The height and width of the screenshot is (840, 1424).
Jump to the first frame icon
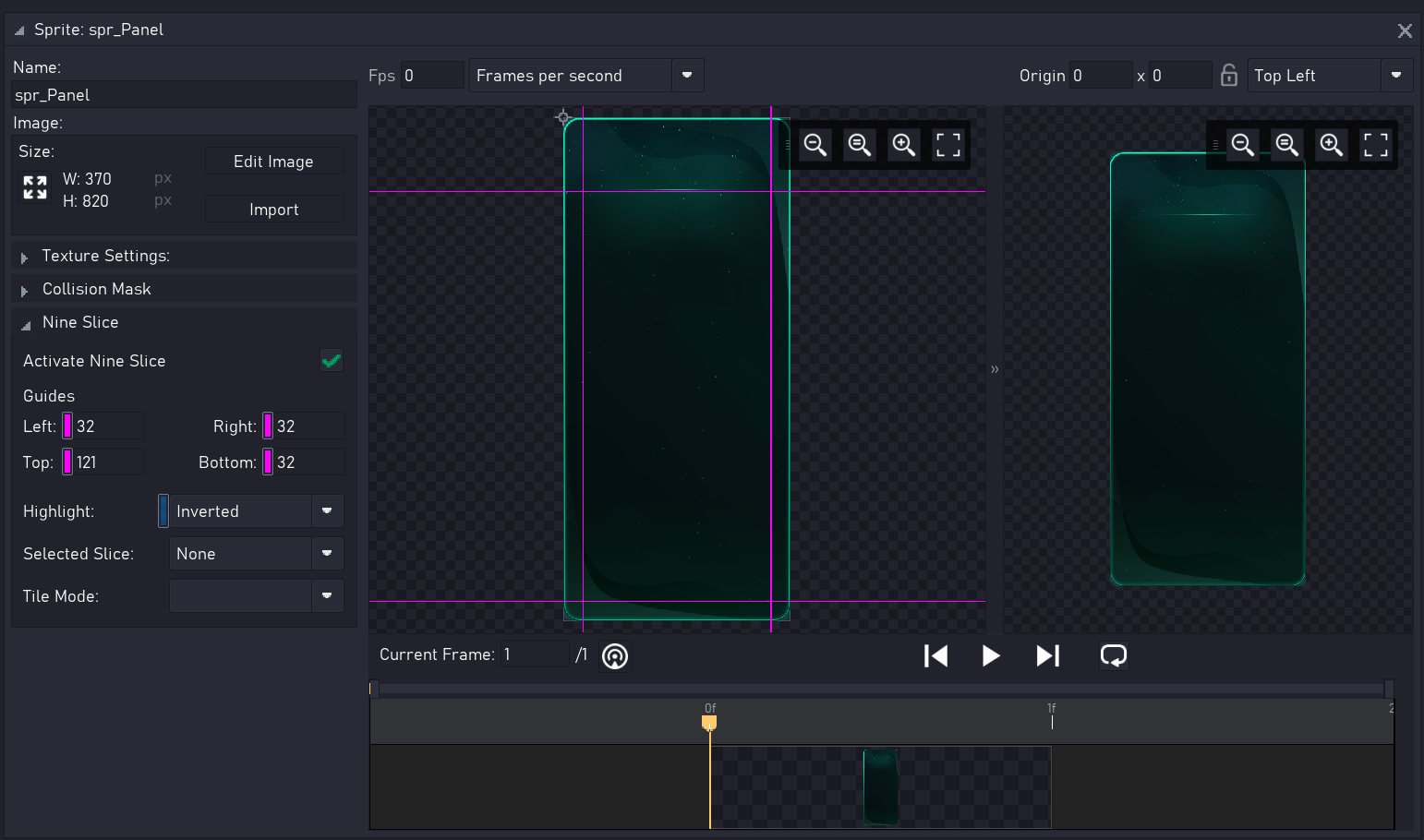935,655
